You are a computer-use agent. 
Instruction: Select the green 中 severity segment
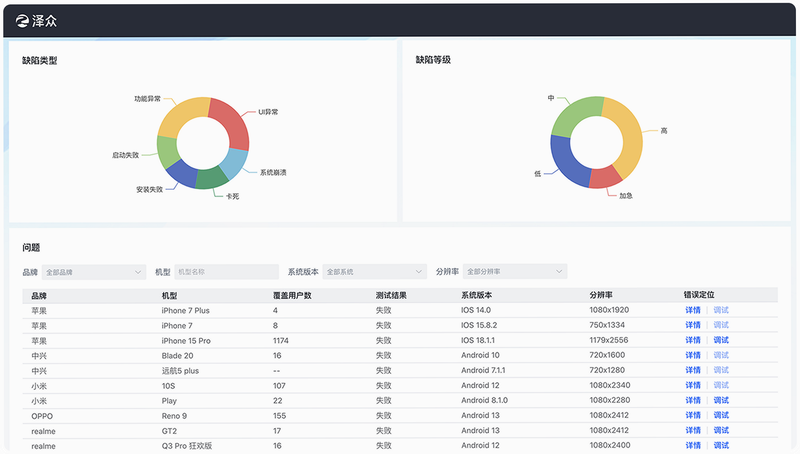[576, 116]
